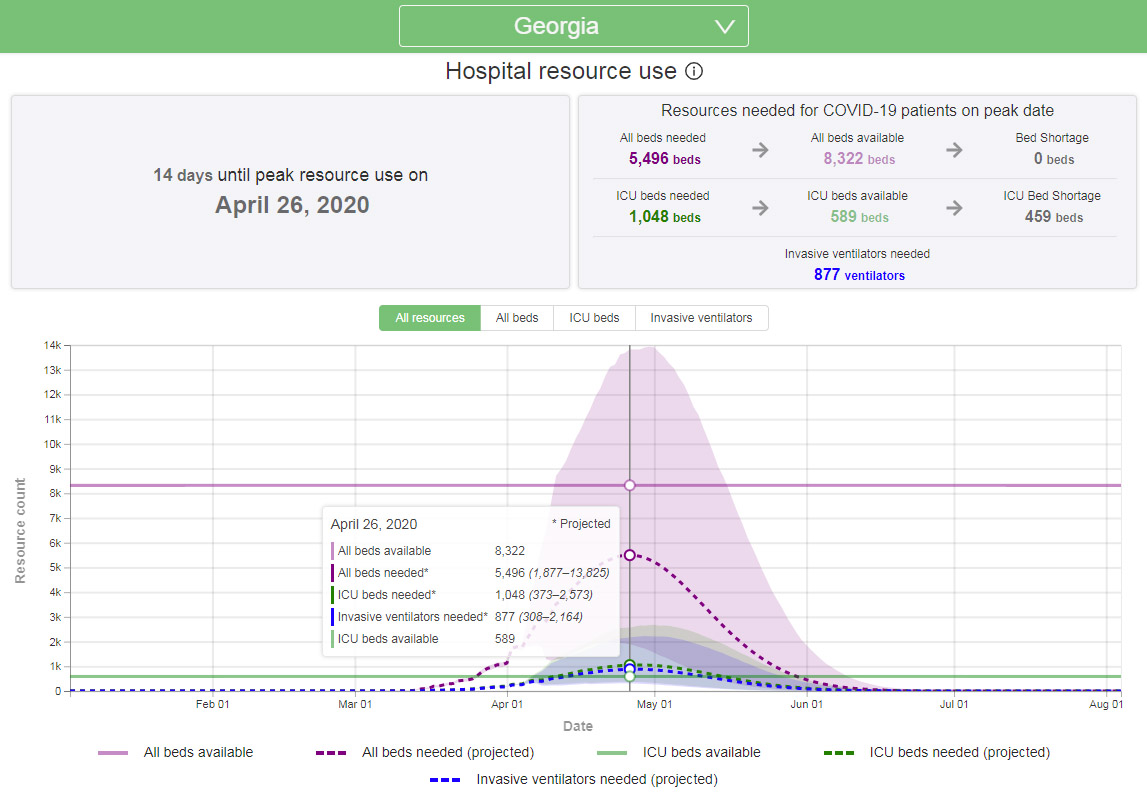Hide ICU beds available legend series

click(701, 752)
